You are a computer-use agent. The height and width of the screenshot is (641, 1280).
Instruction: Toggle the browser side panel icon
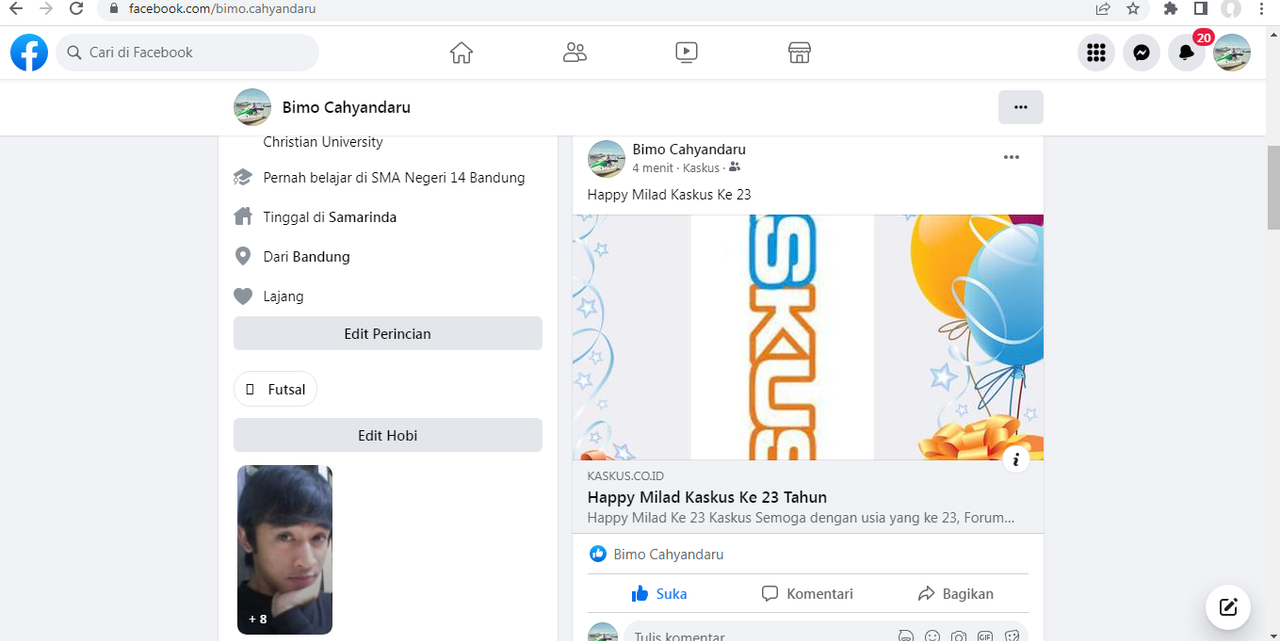[1201, 9]
